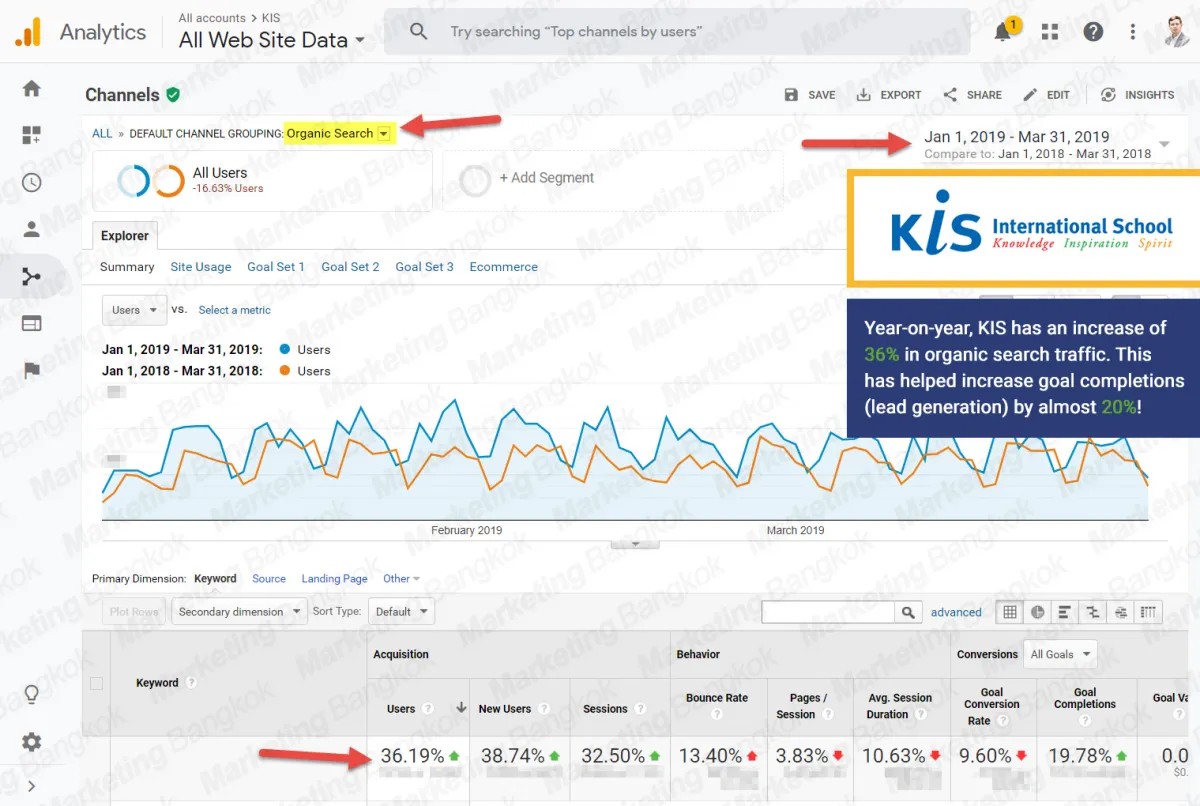This screenshot has height=806, width=1200.
Task: Tick the select-all checkbox in the table header
Action: coord(96,684)
